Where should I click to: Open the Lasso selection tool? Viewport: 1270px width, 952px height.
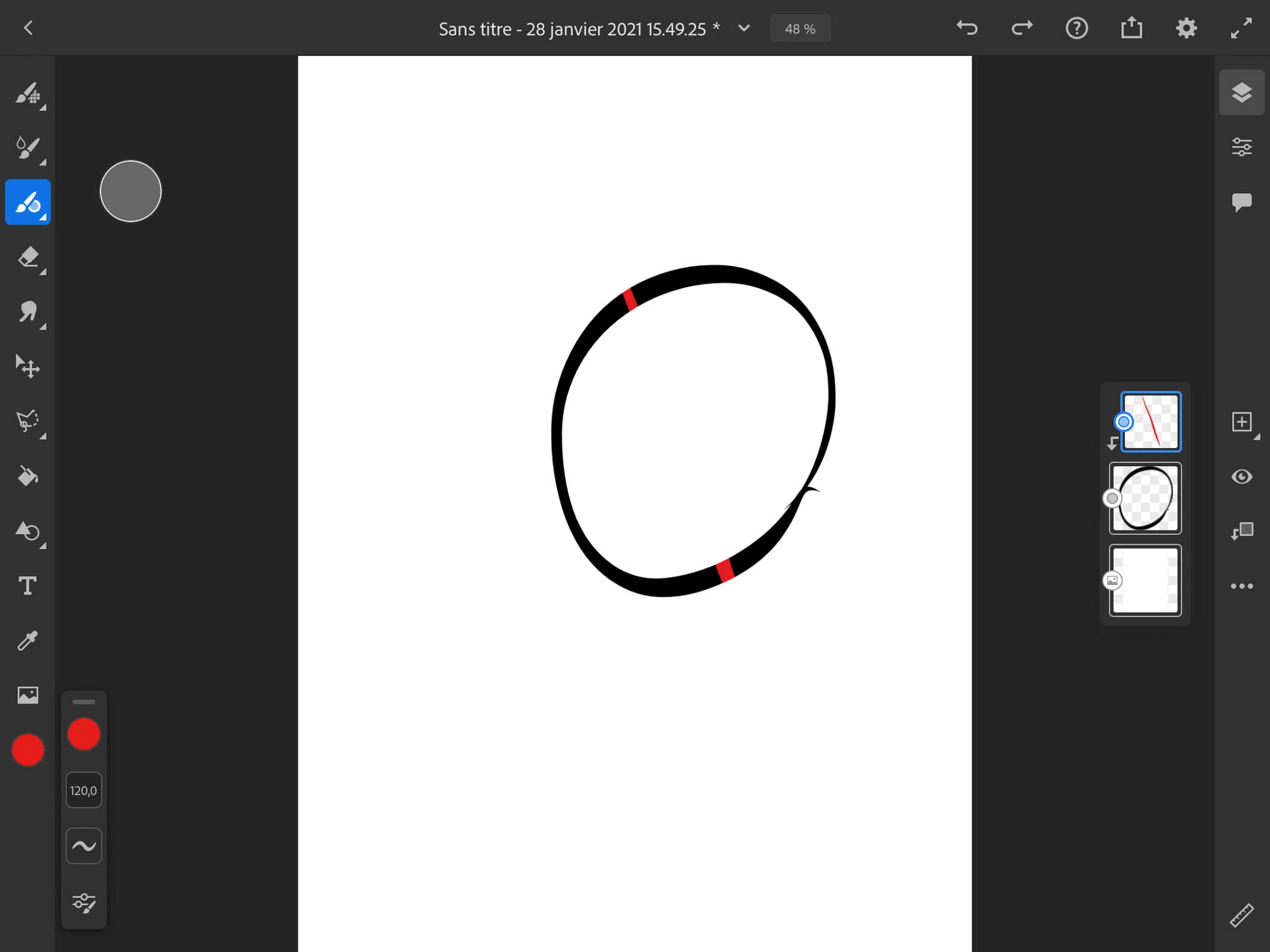pos(27,421)
